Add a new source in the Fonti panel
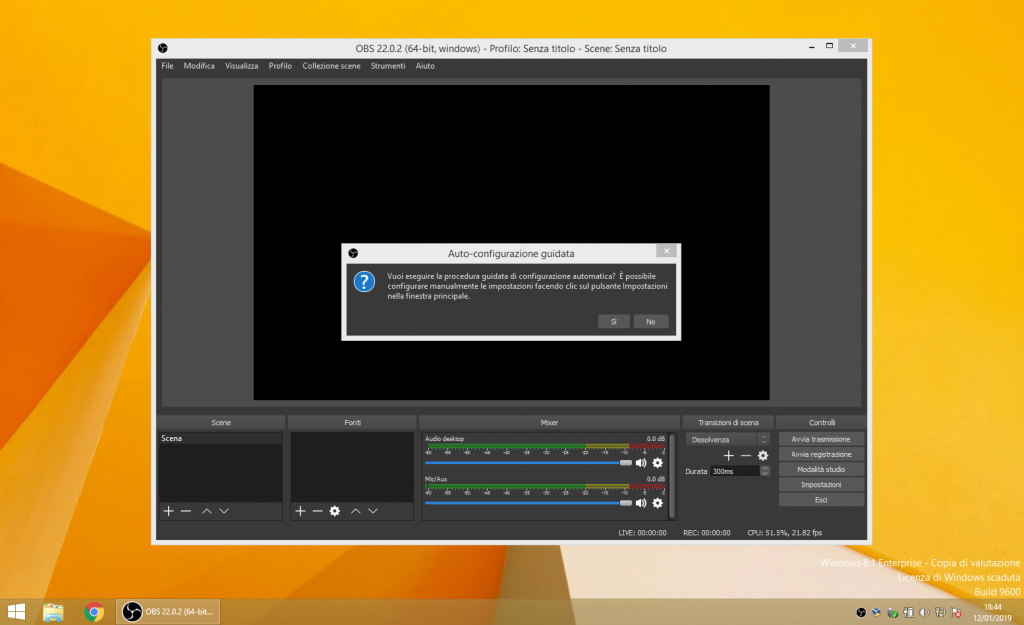Viewport: 1024px width, 625px height. pos(300,511)
